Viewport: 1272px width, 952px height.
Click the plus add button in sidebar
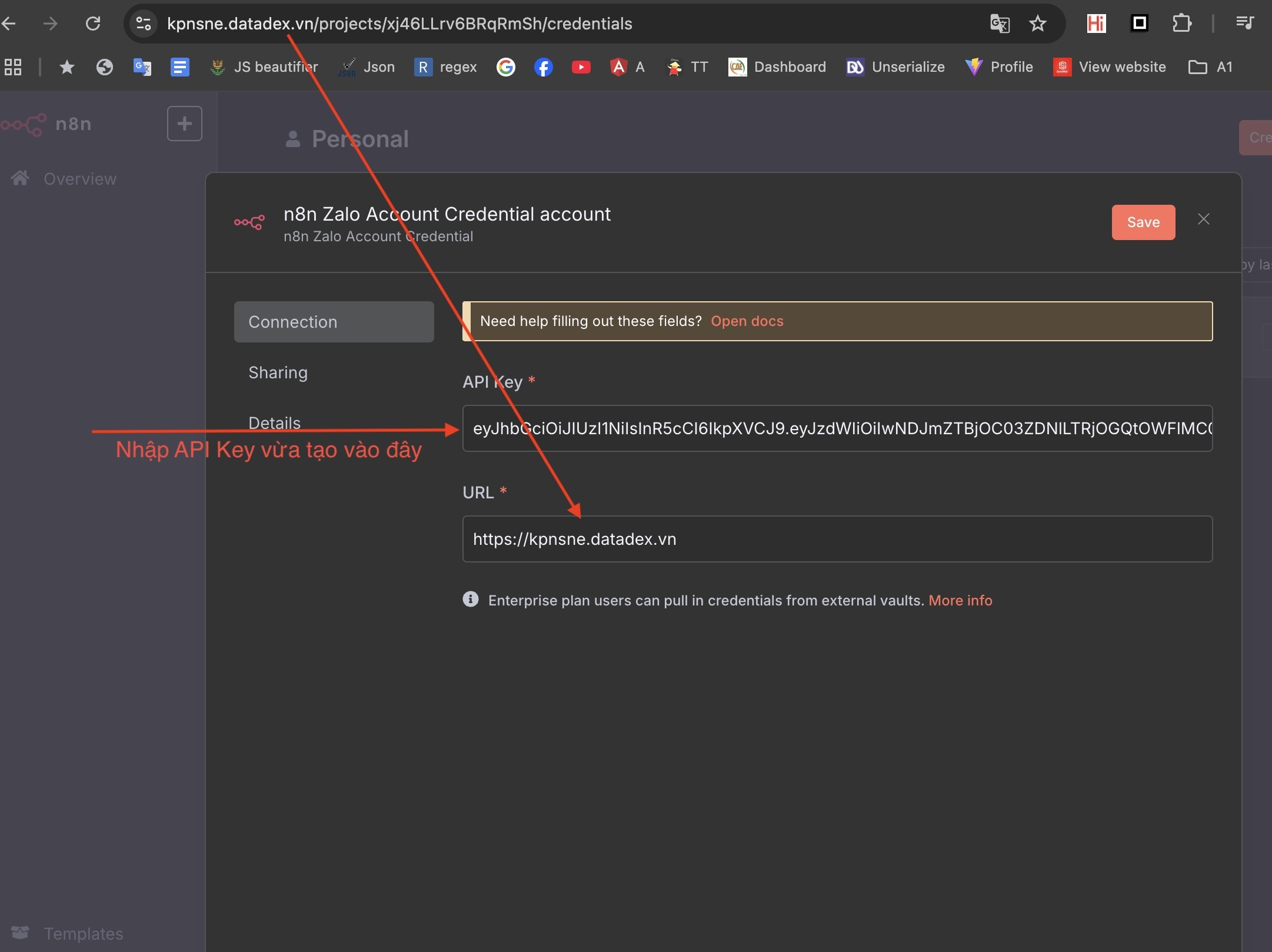185,124
